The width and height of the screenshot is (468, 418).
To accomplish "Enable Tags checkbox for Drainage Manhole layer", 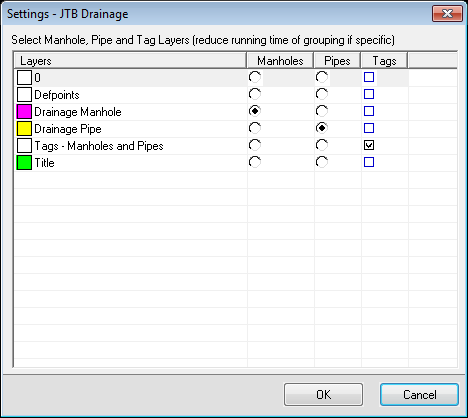I will pos(369,111).
